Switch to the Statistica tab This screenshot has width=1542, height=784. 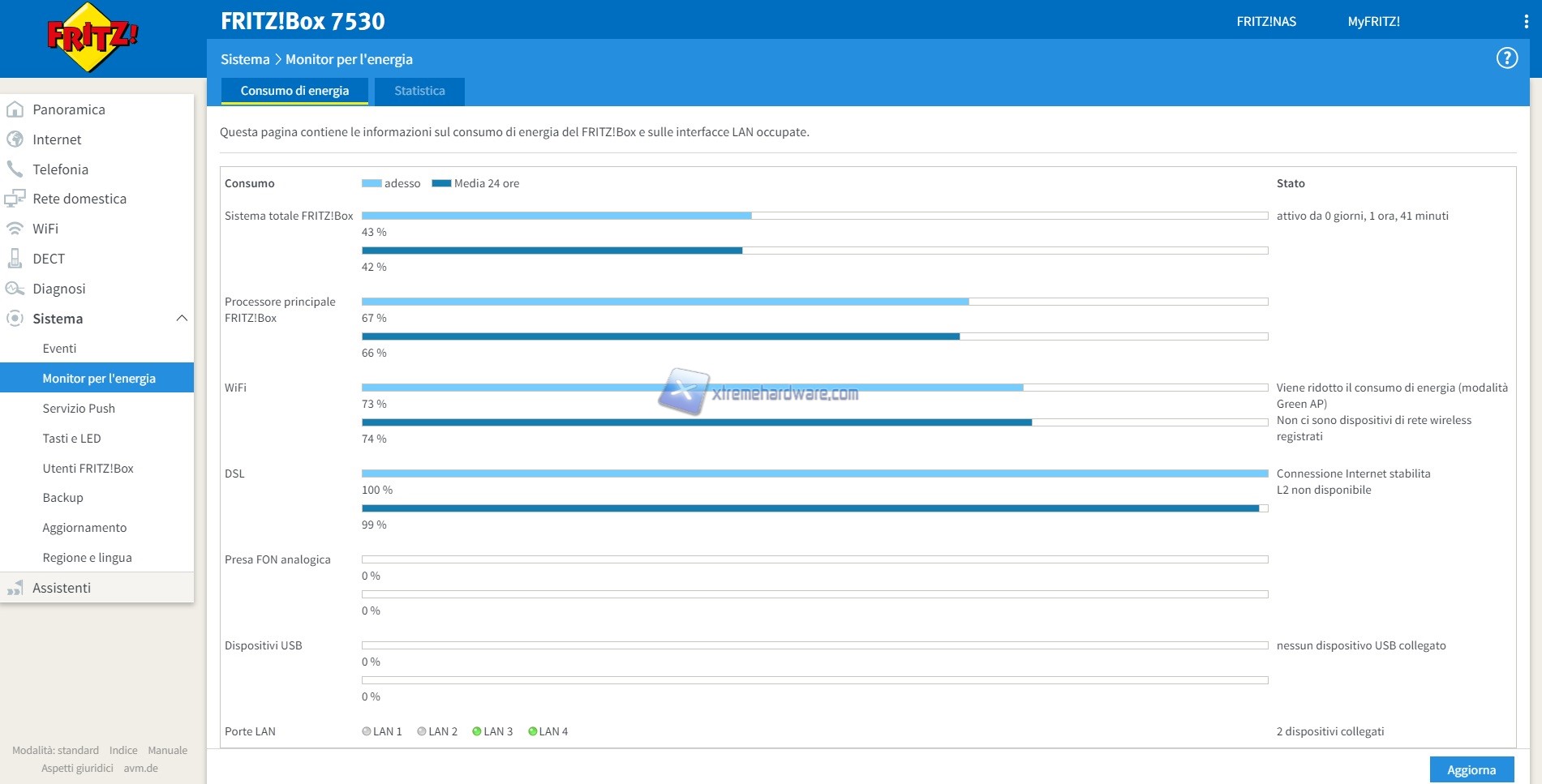(419, 91)
